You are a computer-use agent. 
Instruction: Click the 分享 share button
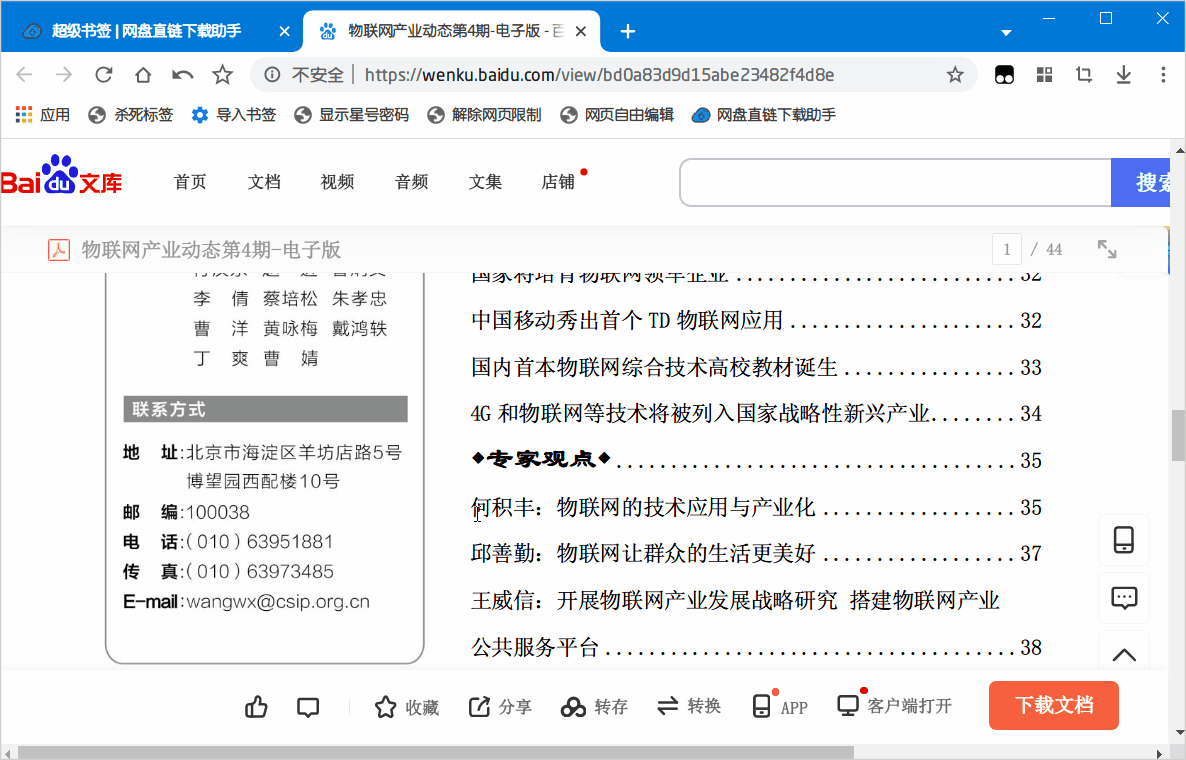coord(500,706)
